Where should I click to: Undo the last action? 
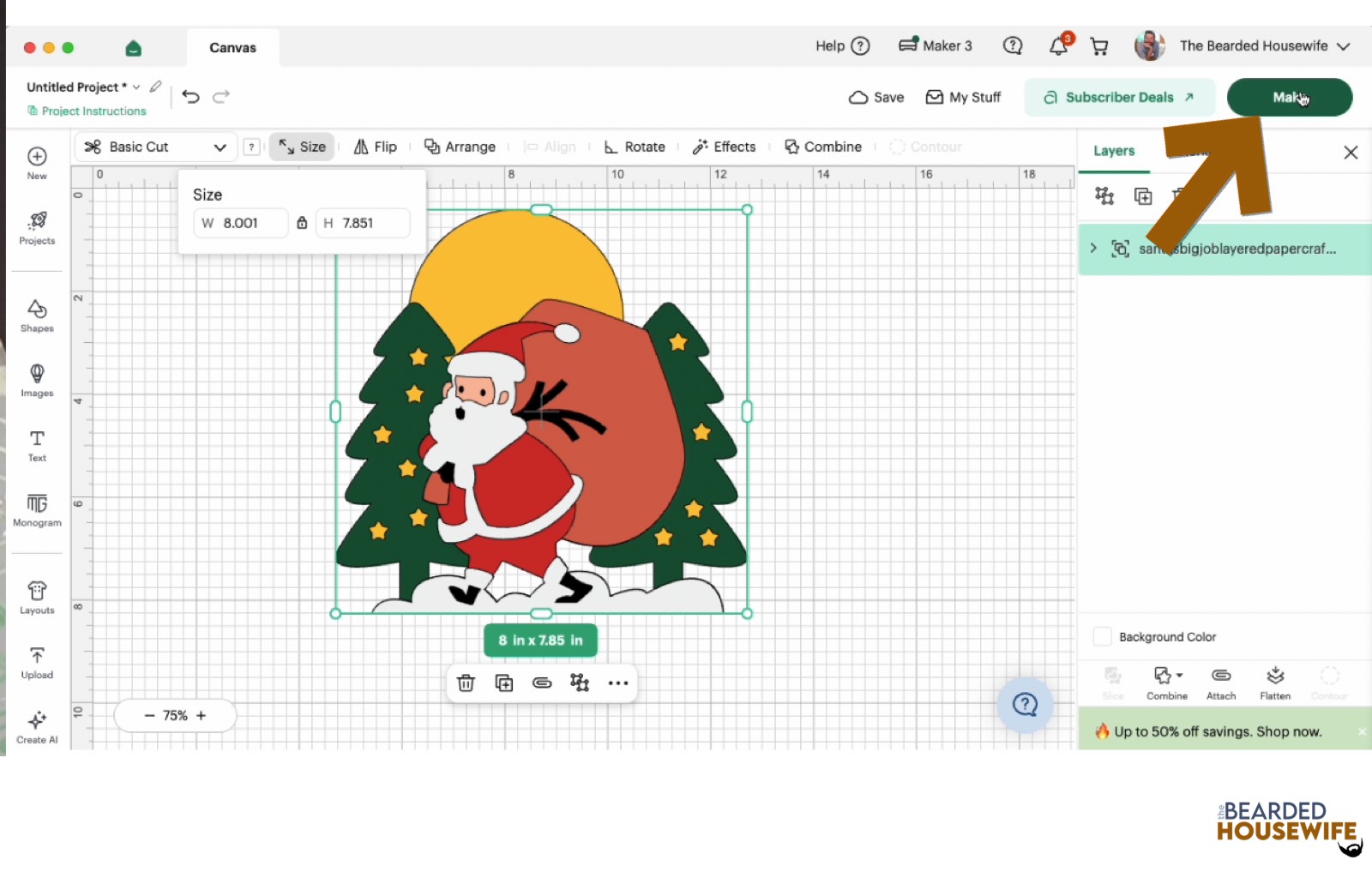pos(191,97)
